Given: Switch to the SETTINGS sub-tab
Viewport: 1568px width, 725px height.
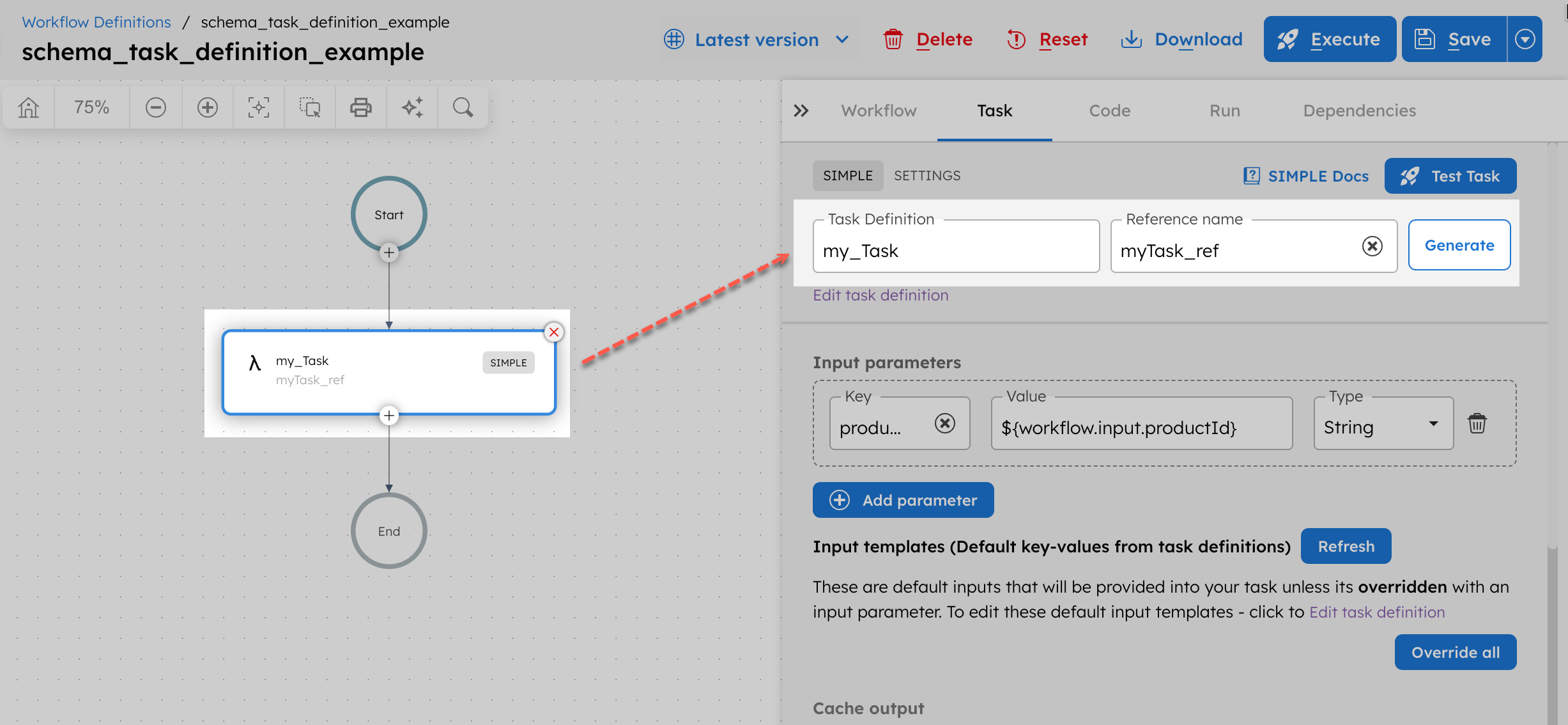Looking at the screenshot, I should click(x=927, y=175).
